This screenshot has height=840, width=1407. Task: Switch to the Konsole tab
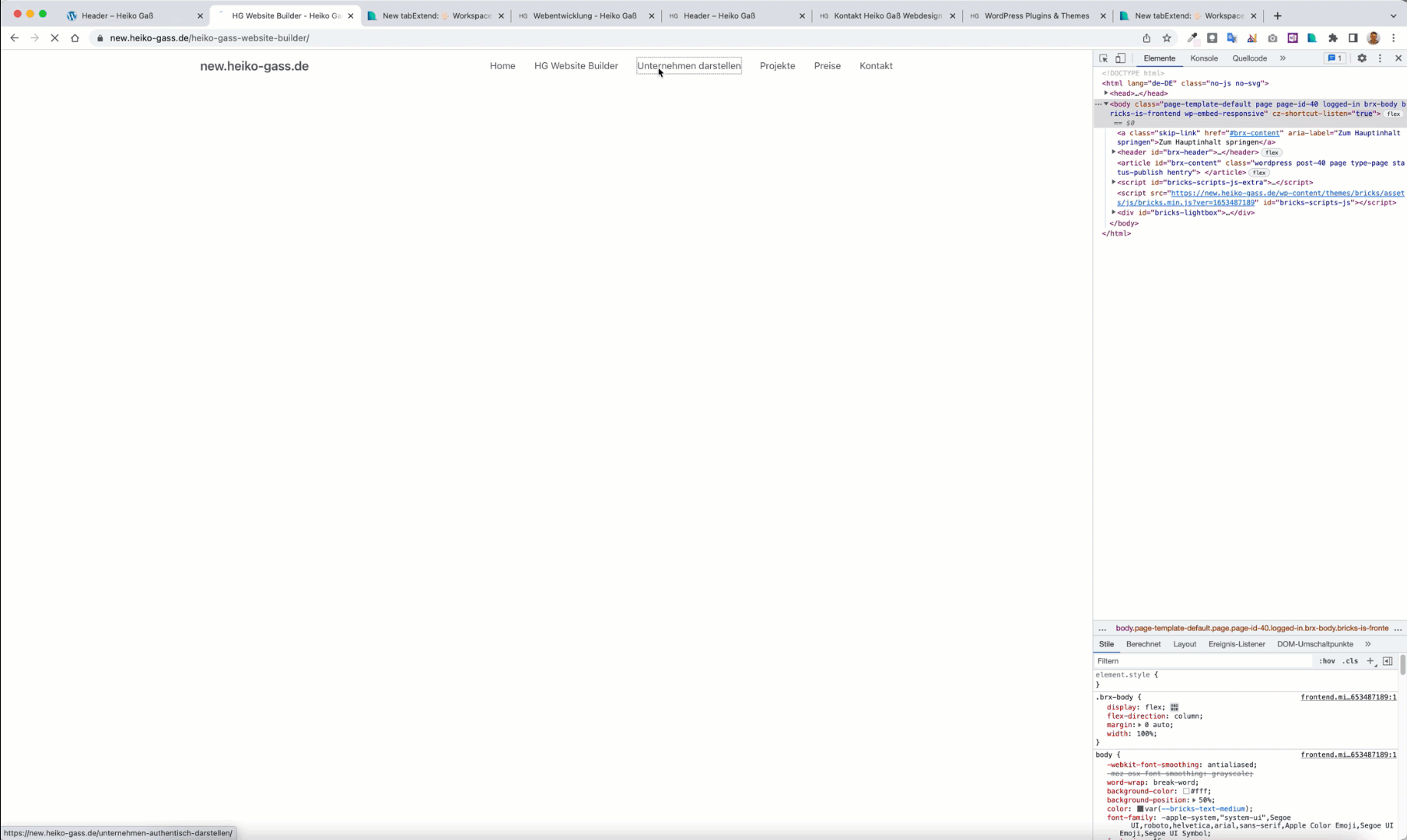click(x=1204, y=58)
